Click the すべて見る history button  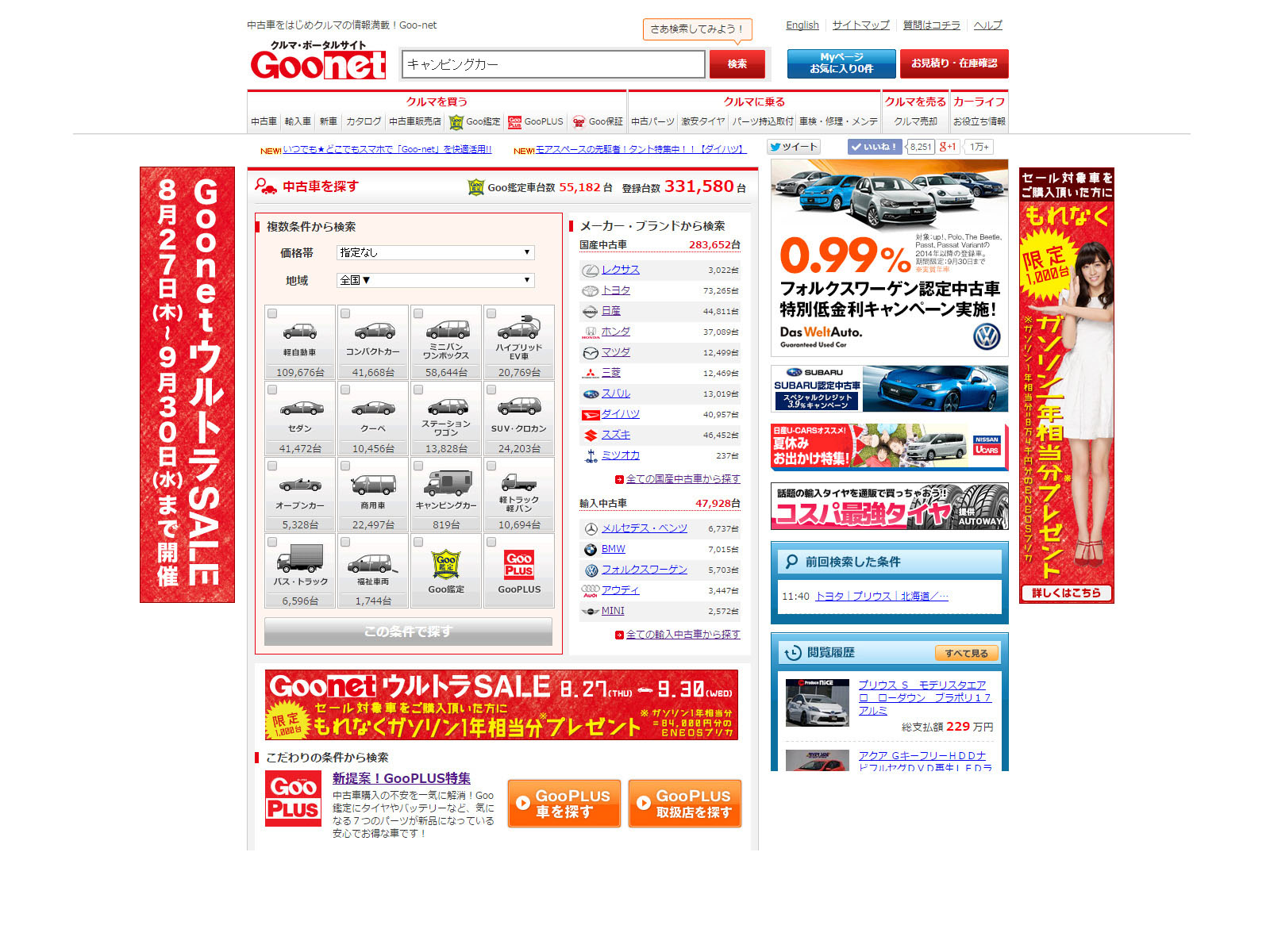coord(967,653)
